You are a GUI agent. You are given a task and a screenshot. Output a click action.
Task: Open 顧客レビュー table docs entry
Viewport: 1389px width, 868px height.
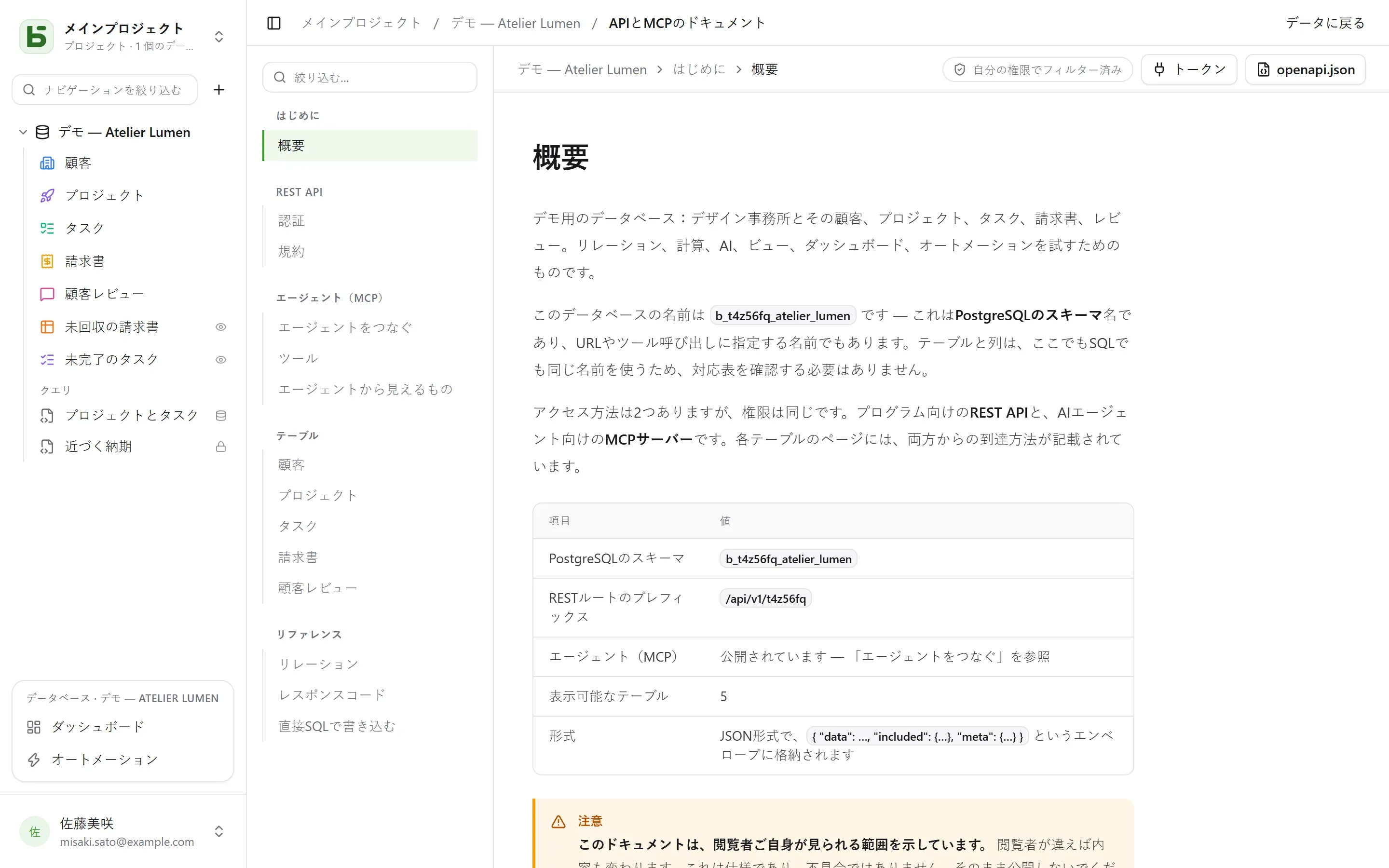pyautogui.click(x=318, y=588)
